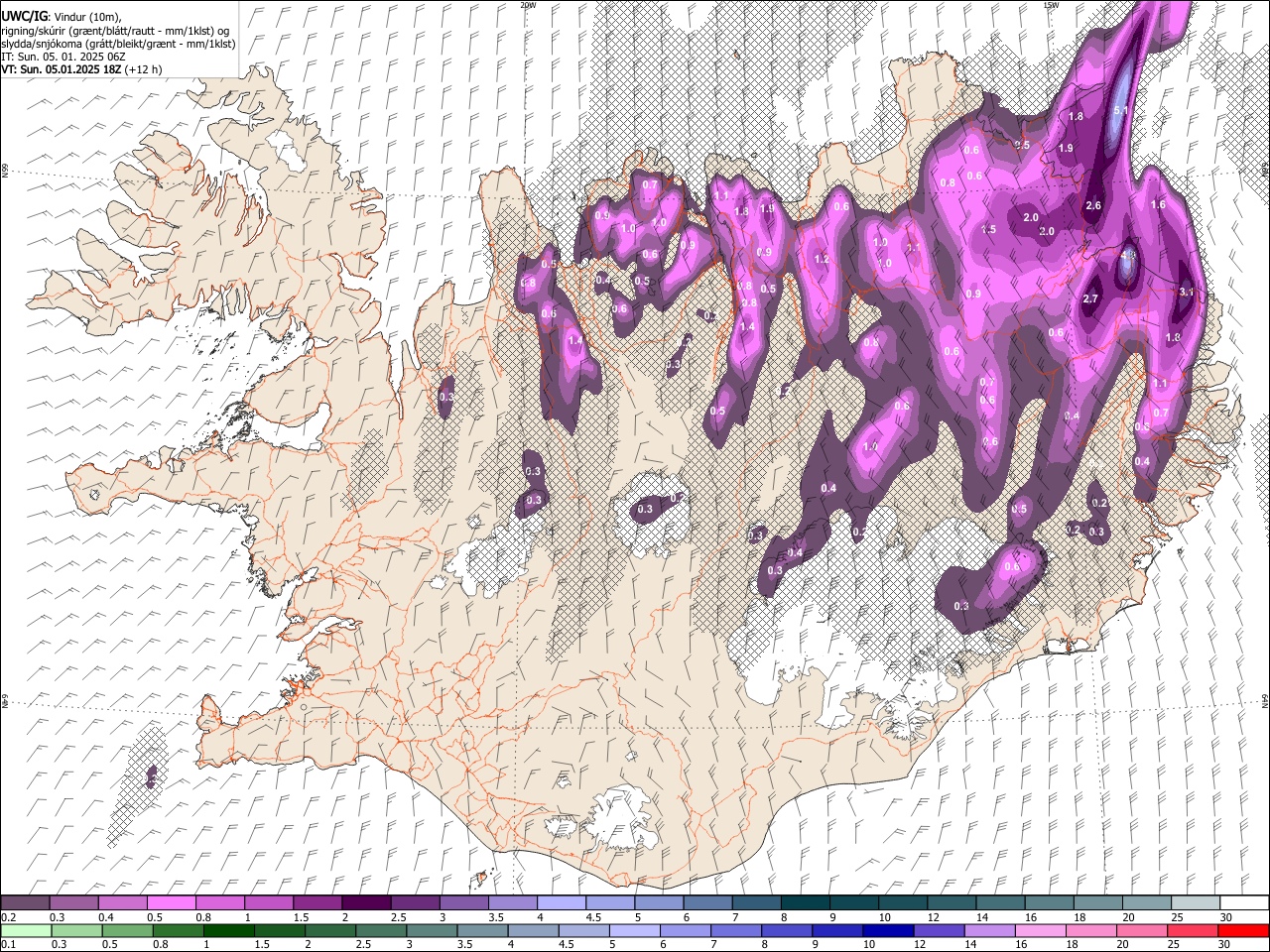The image size is (1270, 952).
Task: Select purple legend swatch between 0.2 and 0.3
Action: tap(25, 903)
